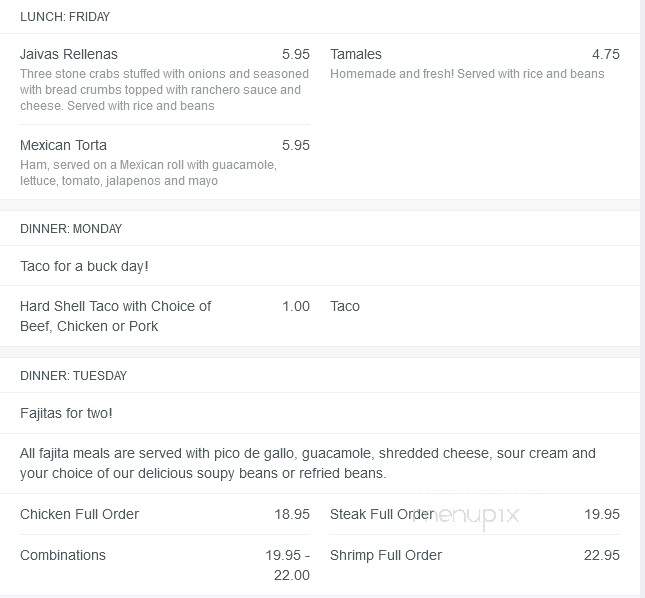This screenshot has width=645, height=598.
Task: Click the LUNCH: FRIDAY section header
Action: pos(65,17)
